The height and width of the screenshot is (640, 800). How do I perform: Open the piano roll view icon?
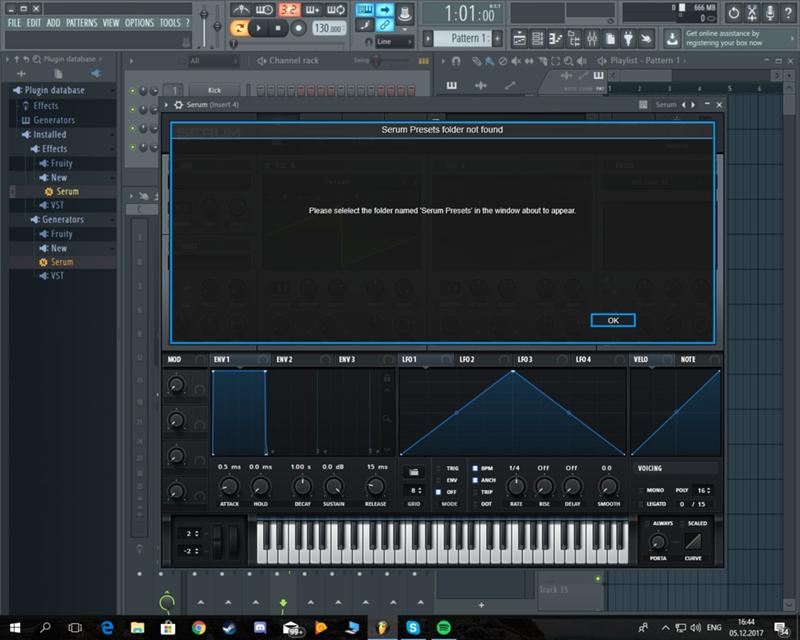click(555, 38)
